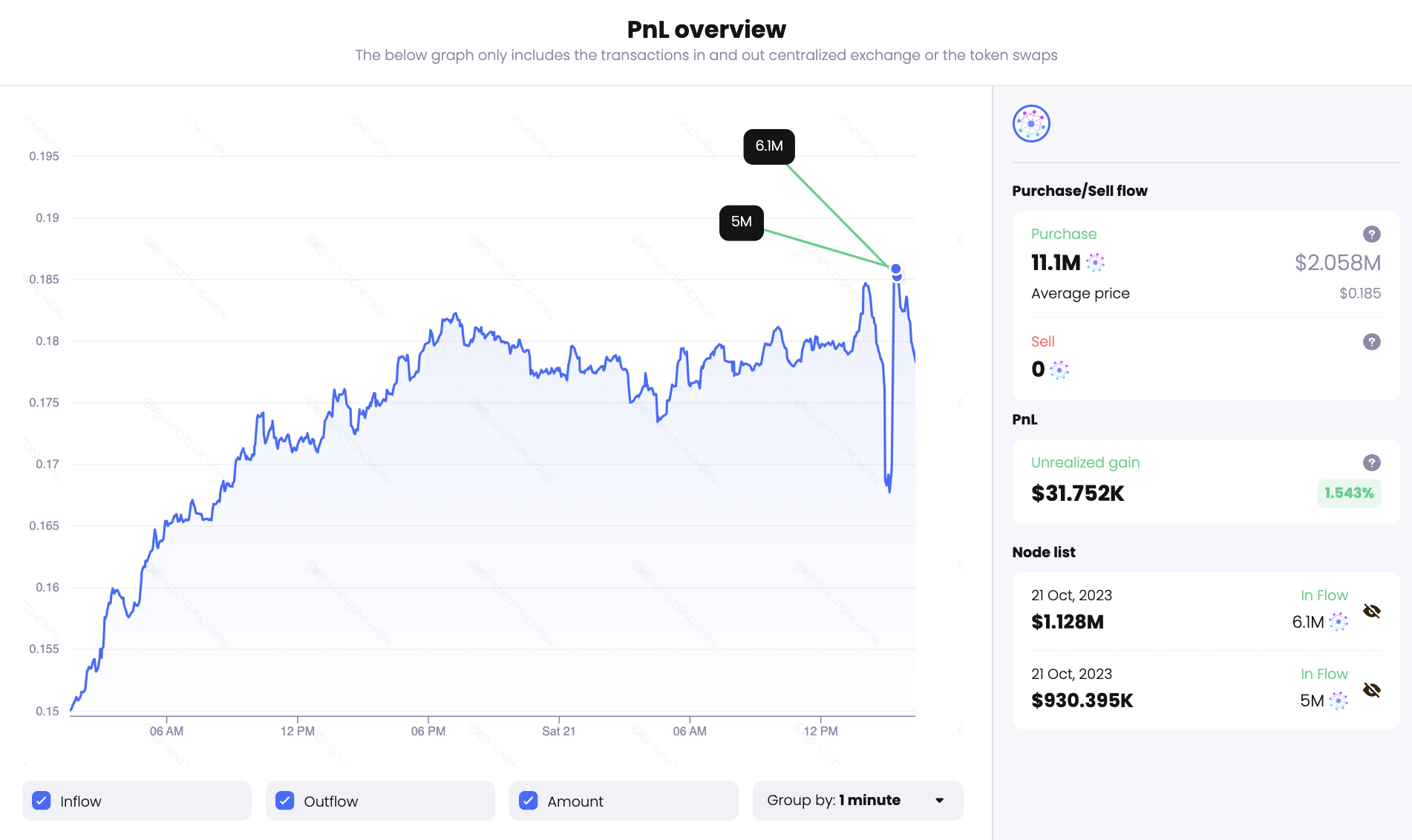Screen dimensions: 1412x840
Task: Open the Purchase help question mark icon
Action: tap(1371, 234)
